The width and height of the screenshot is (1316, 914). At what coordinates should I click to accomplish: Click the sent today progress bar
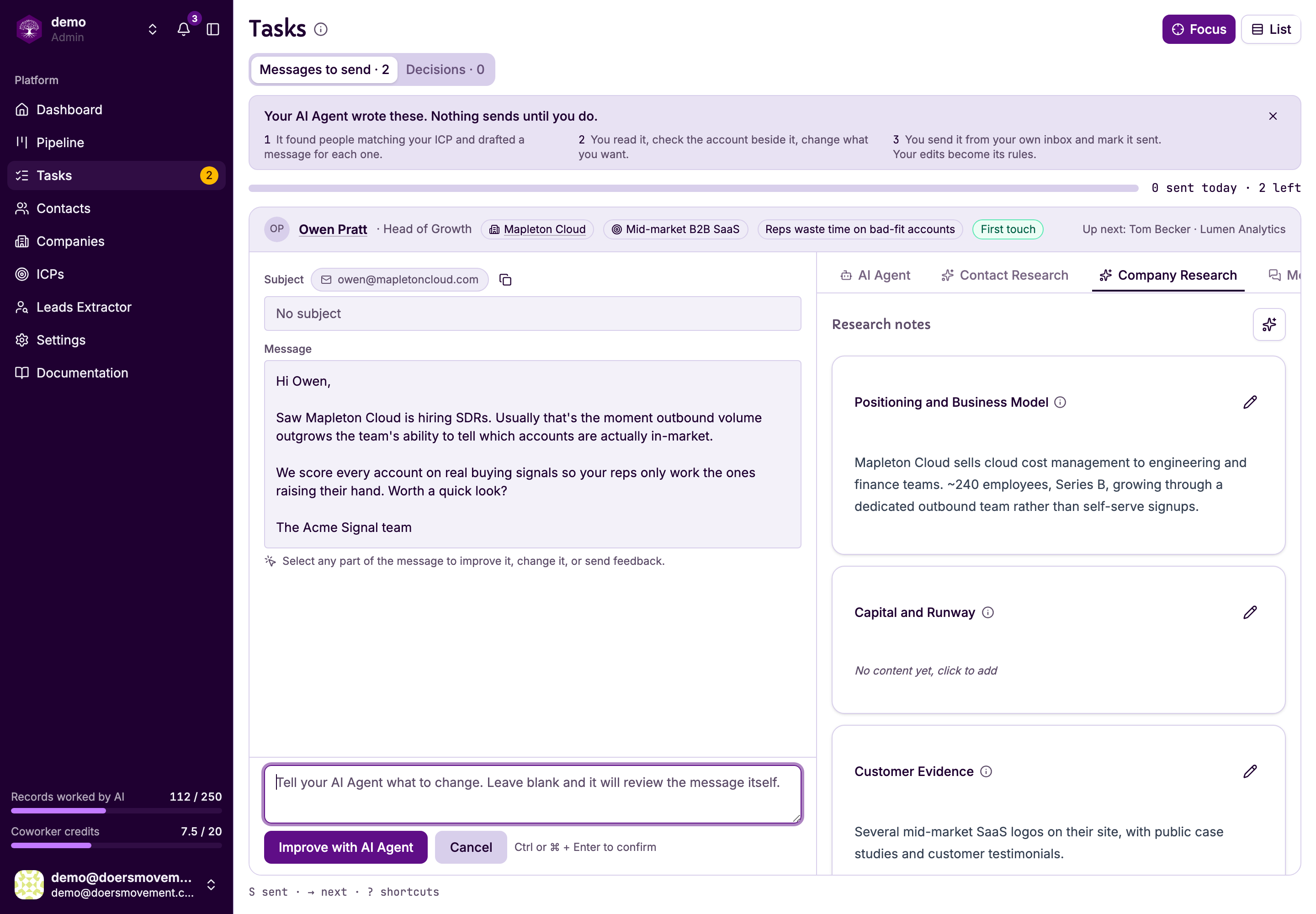tap(693, 188)
